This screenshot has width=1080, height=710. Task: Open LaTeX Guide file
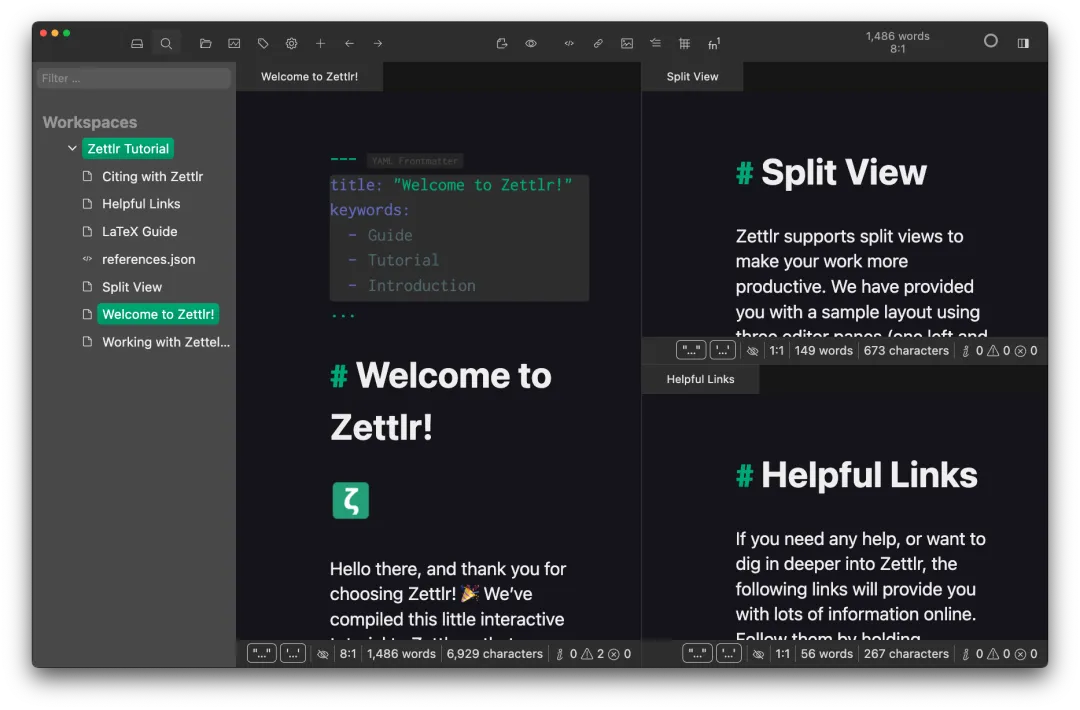(x=140, y=231)
